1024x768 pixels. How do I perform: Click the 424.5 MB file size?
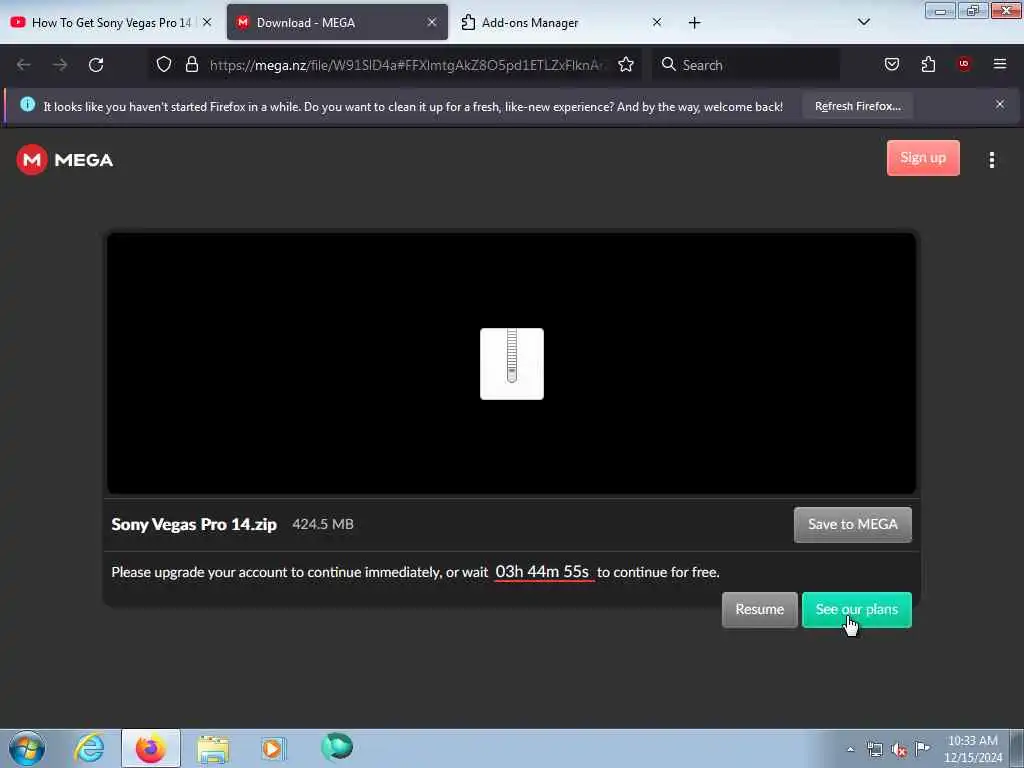(x=323, y=524)
